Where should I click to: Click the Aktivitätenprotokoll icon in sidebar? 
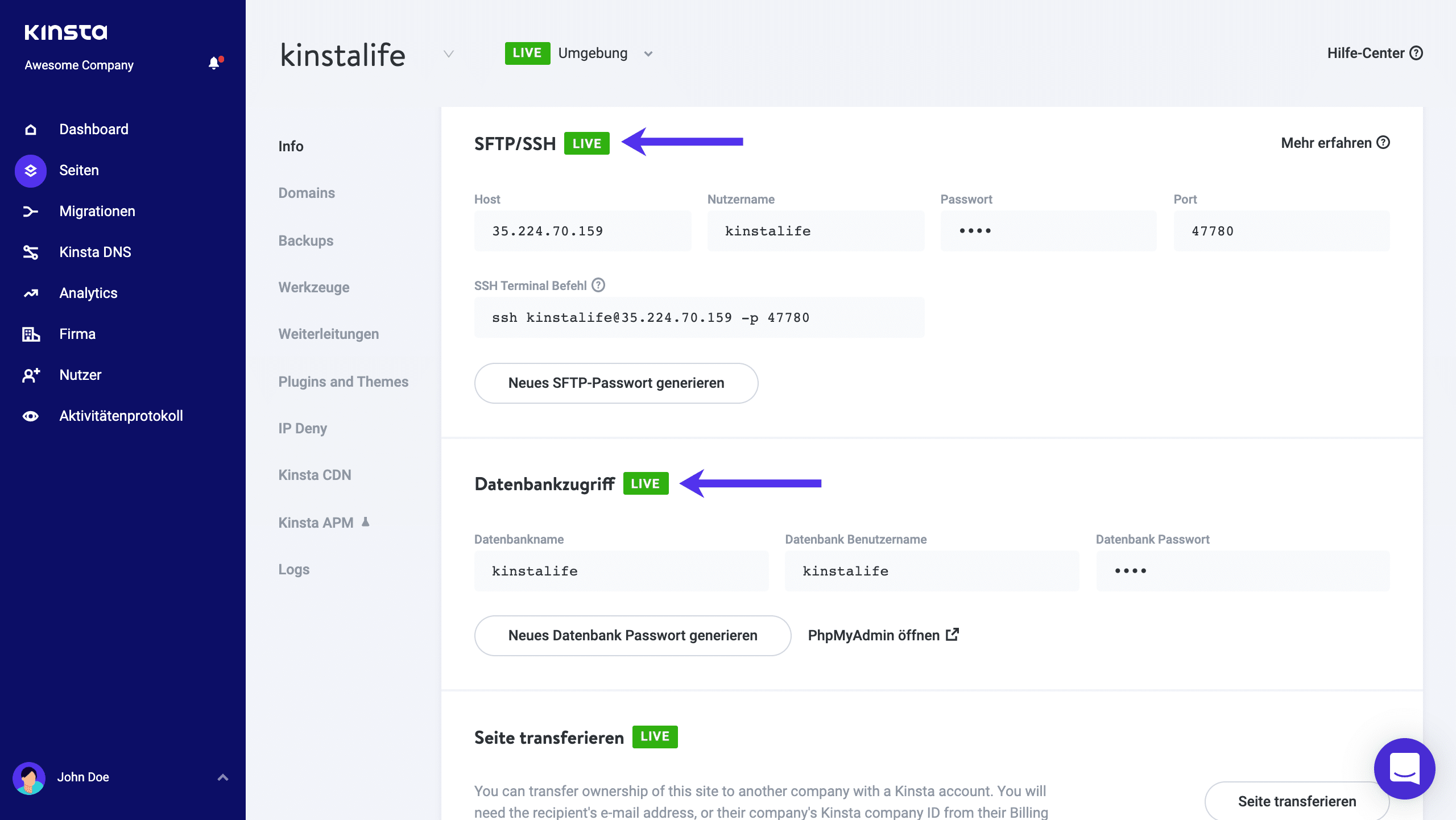[x=29, y=416]
